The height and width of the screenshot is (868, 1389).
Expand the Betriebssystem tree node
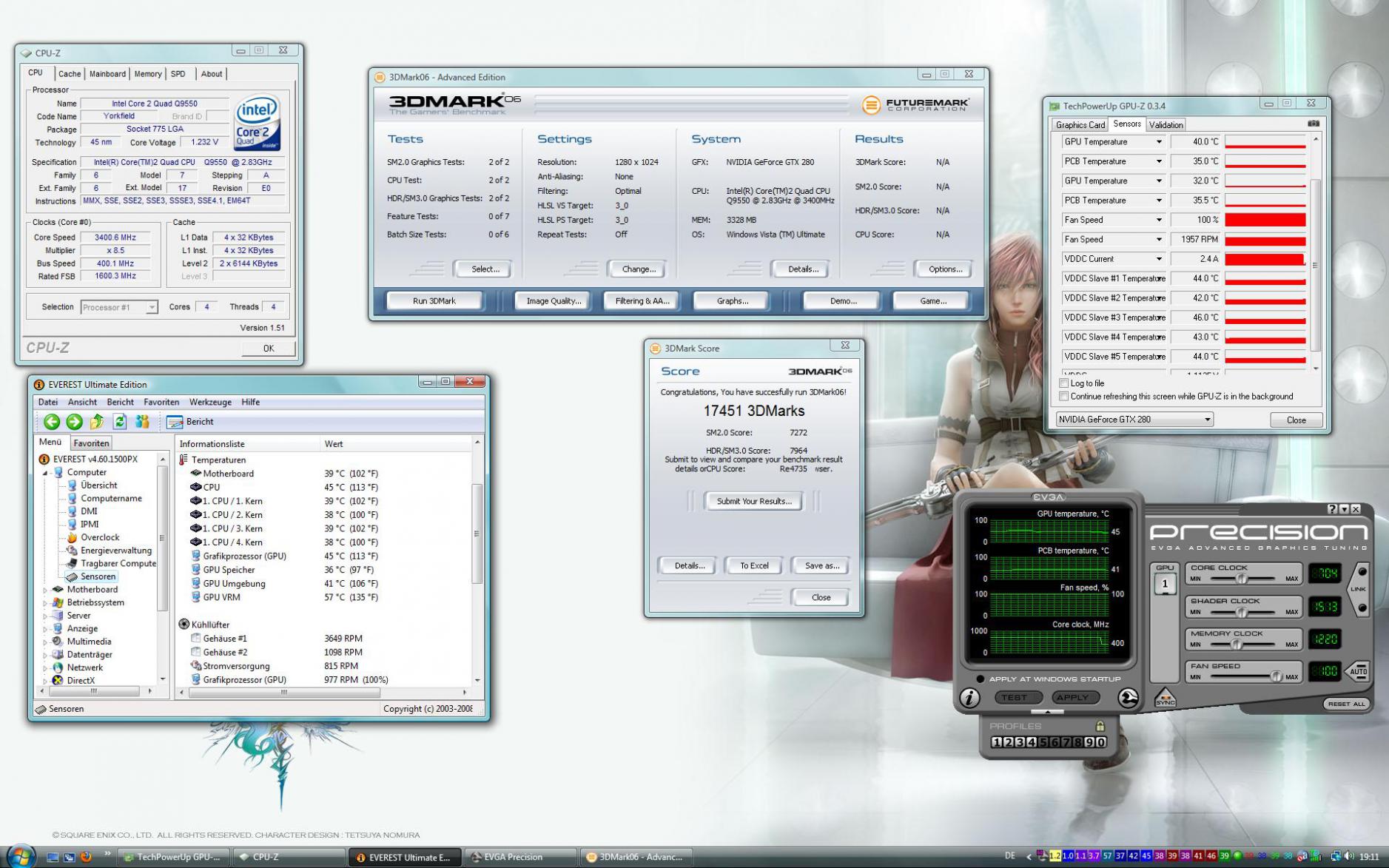45,603
